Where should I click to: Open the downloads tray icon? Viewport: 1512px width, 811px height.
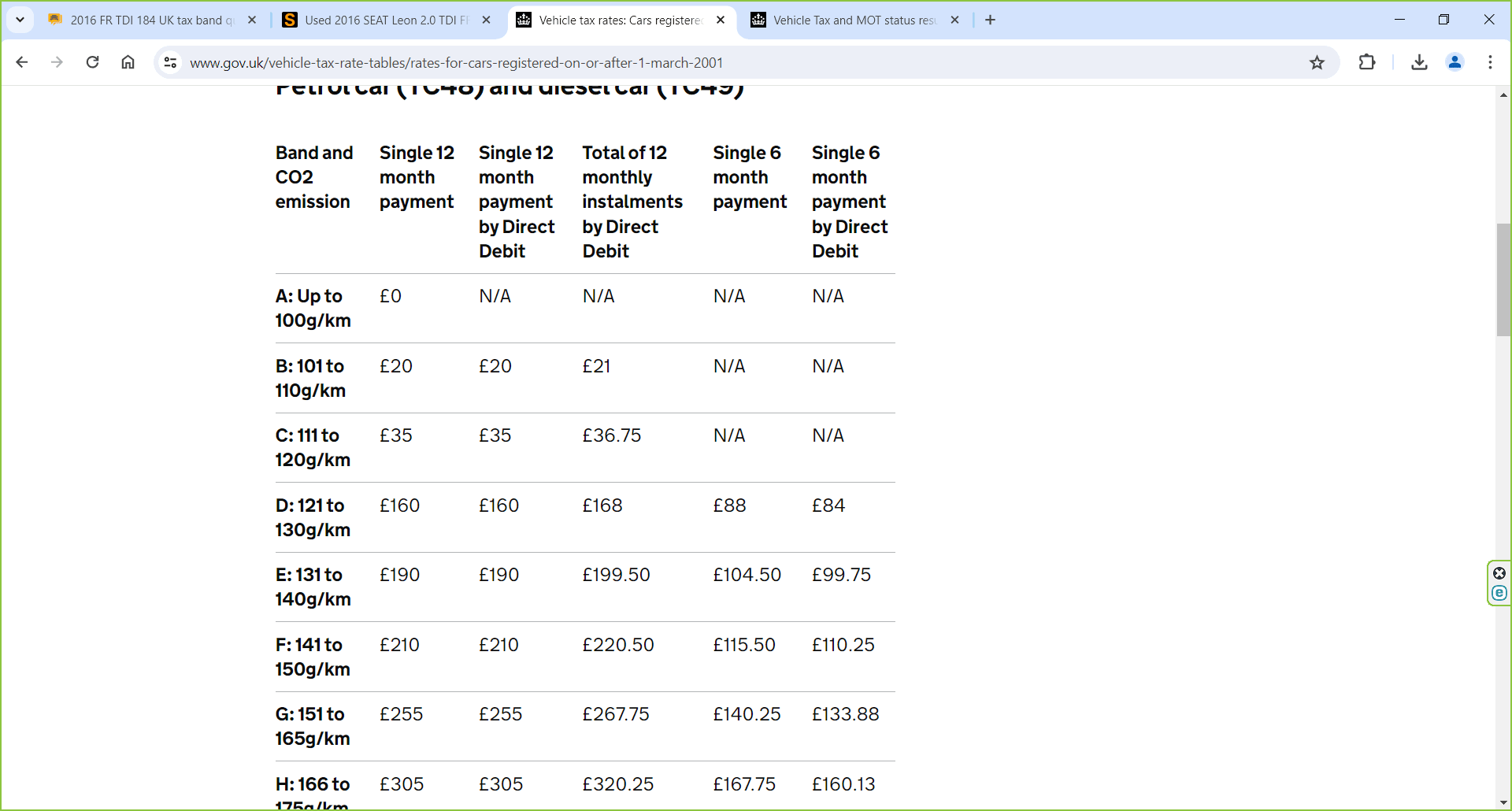[1419, 62]
